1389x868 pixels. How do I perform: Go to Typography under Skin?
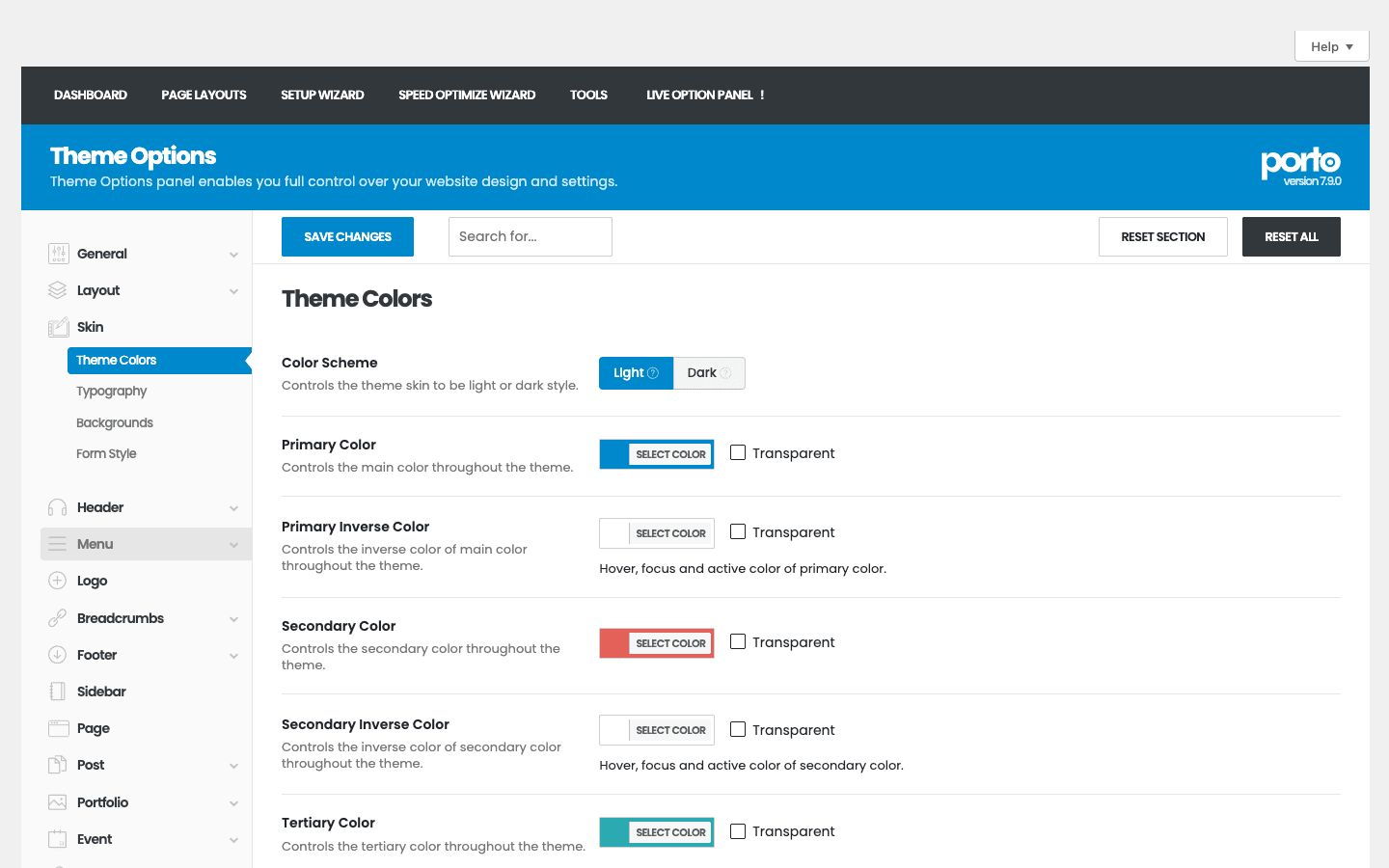coord(112,392)
